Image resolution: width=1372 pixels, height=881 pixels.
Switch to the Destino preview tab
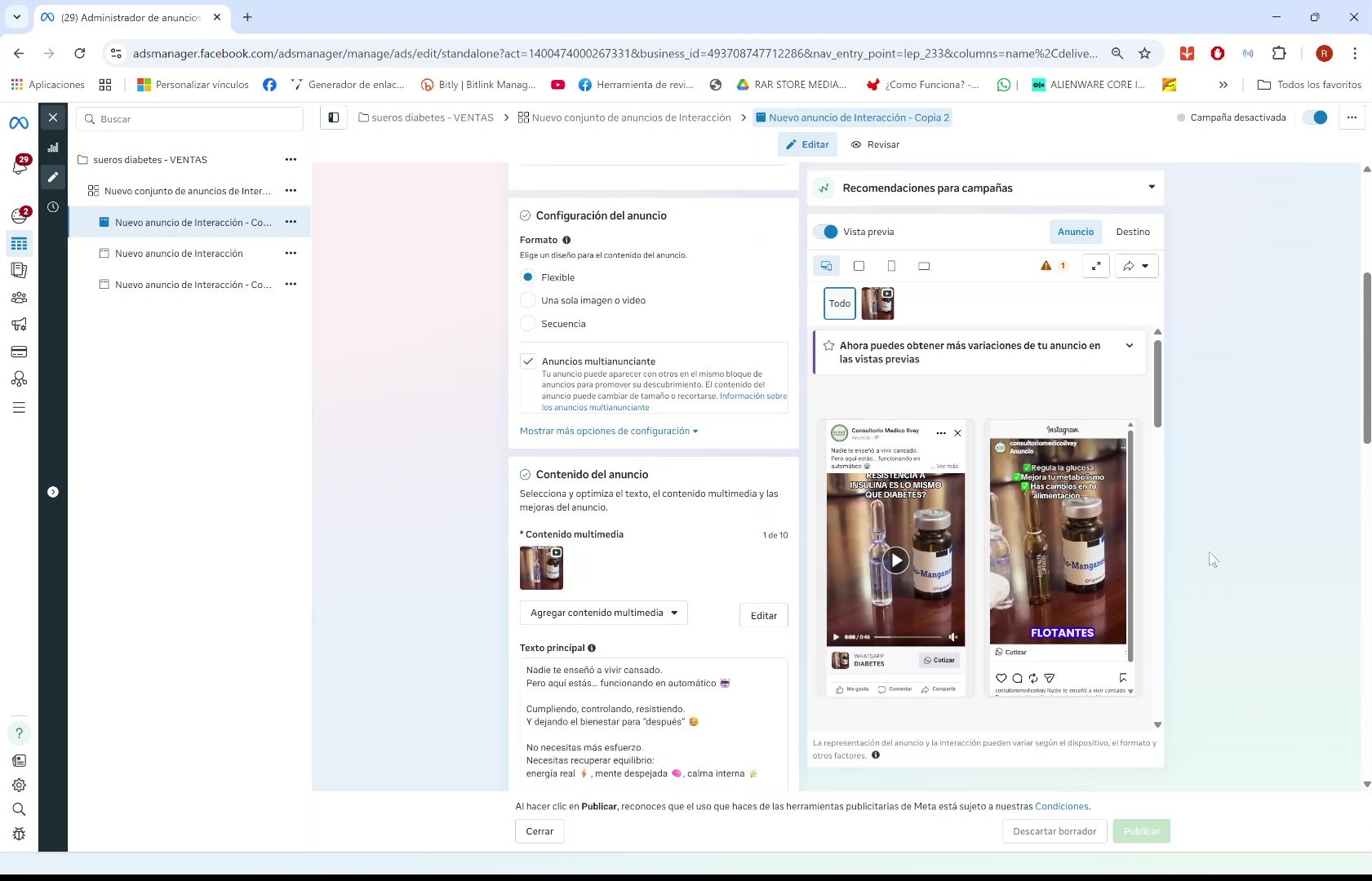click(1132, 232)
